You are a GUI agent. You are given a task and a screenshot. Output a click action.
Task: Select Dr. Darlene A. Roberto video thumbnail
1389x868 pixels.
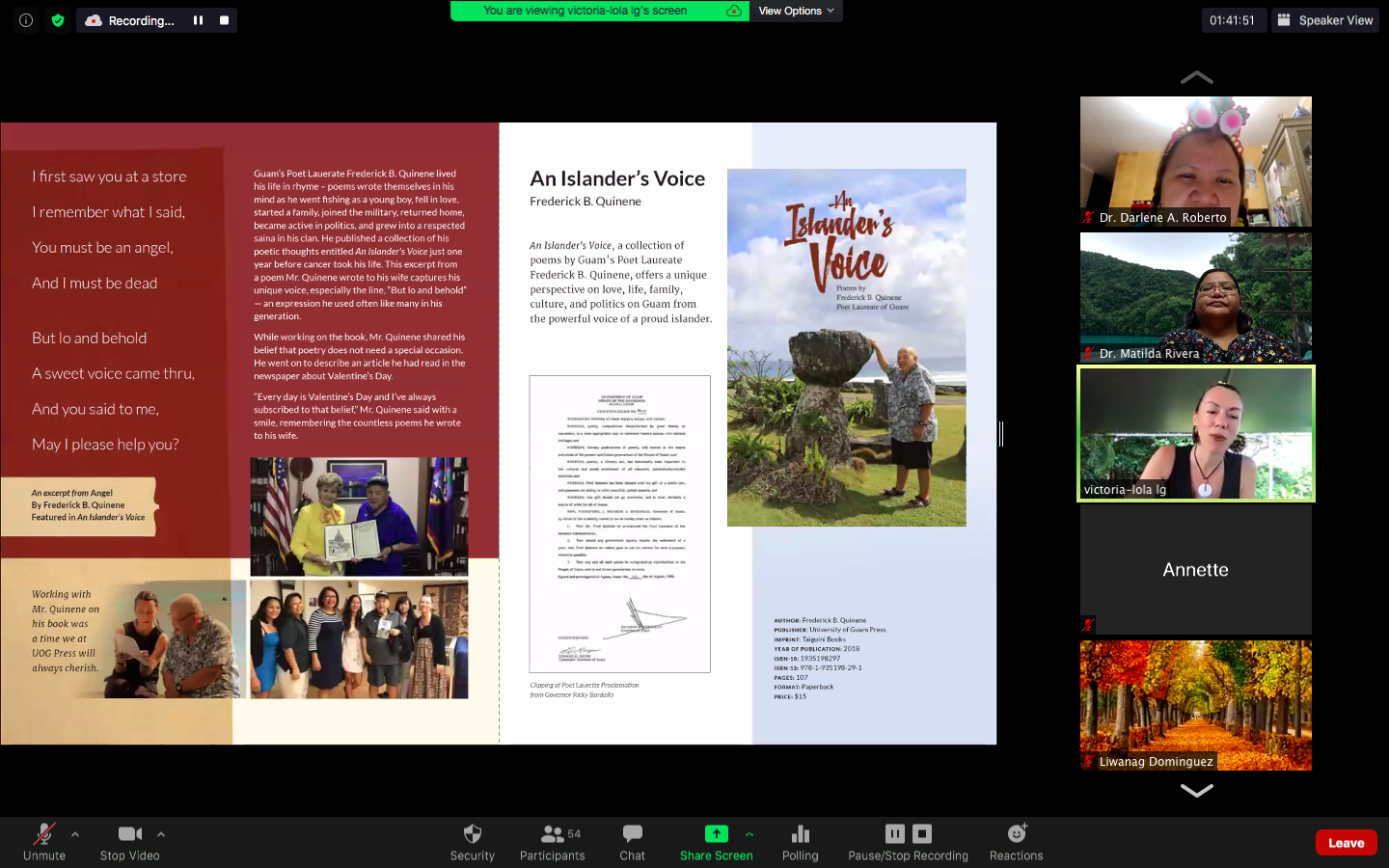(x=1196, y=161)
